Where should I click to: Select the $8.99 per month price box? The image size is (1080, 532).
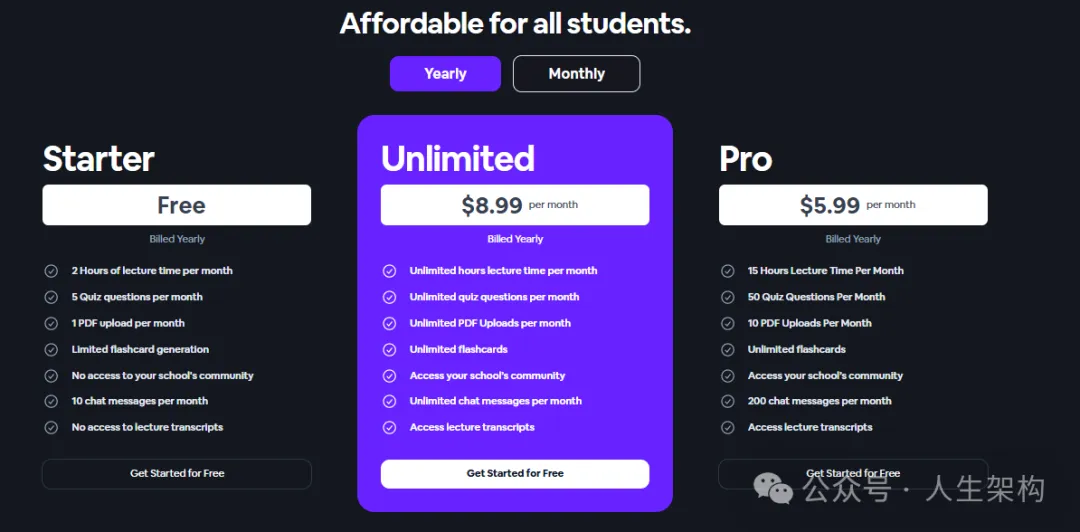(x=515, y=205)
